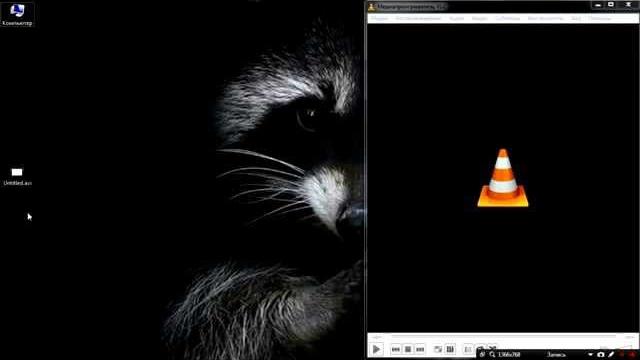The width and height of the screenshot is (640, 360).
Task: Click the camera screenshot icon on recorder bar
Action: tap(600, 355)
